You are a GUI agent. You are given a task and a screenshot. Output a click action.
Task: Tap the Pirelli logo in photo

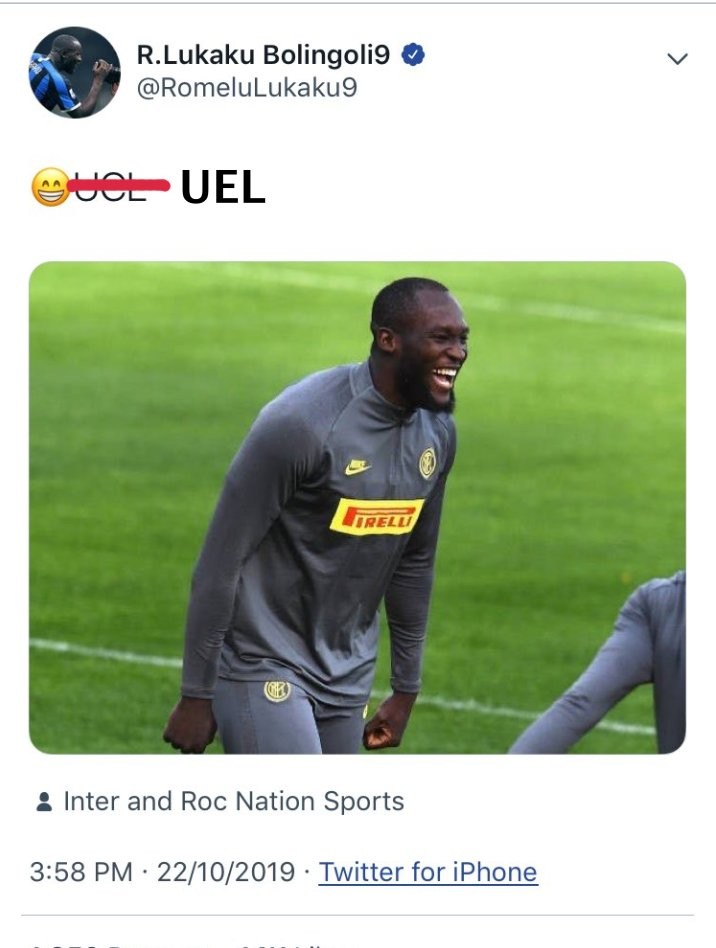tap(377, 517)
